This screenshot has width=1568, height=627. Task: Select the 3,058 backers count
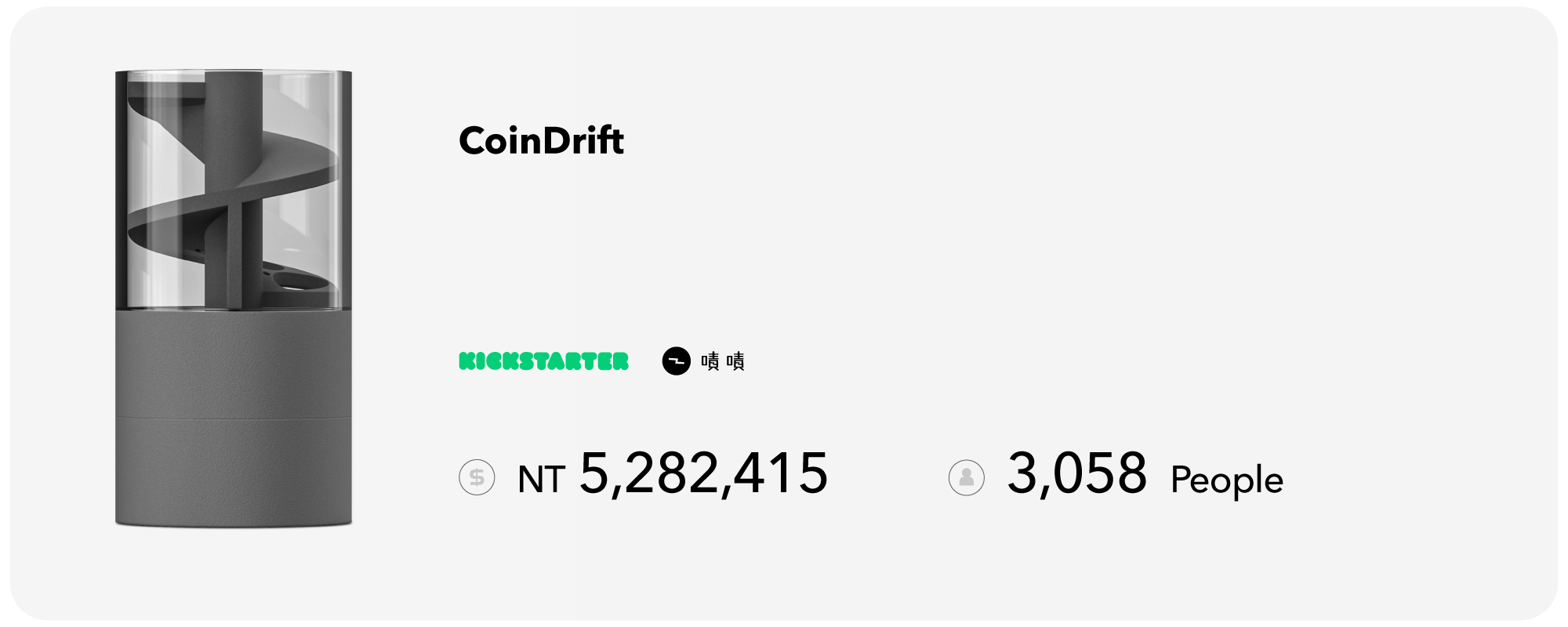[1076, 474]
